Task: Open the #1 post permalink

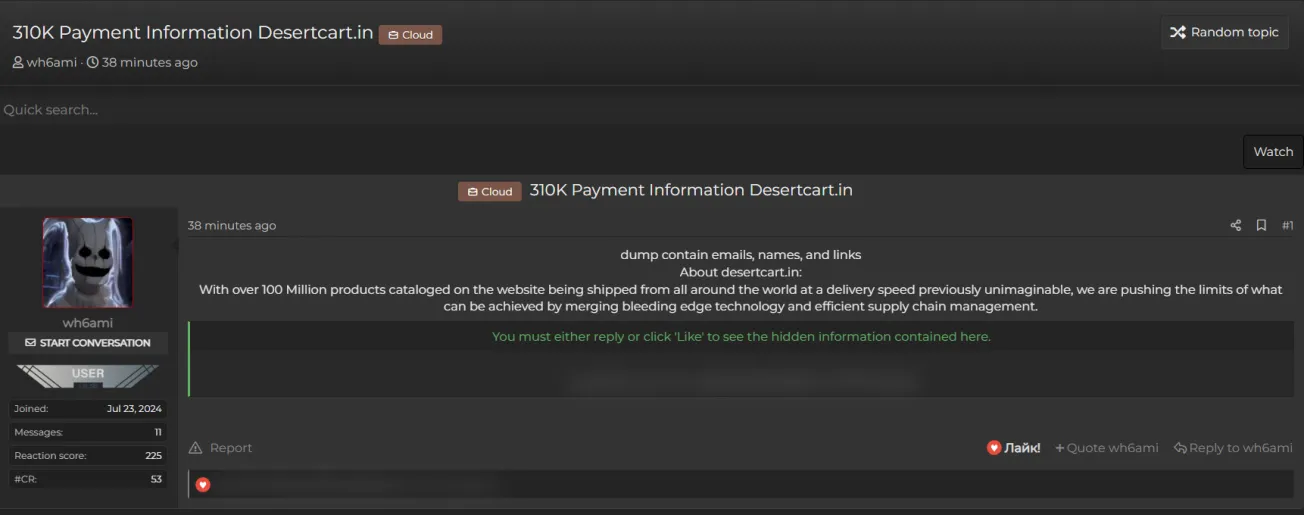Action: (x=1287, y=226)
